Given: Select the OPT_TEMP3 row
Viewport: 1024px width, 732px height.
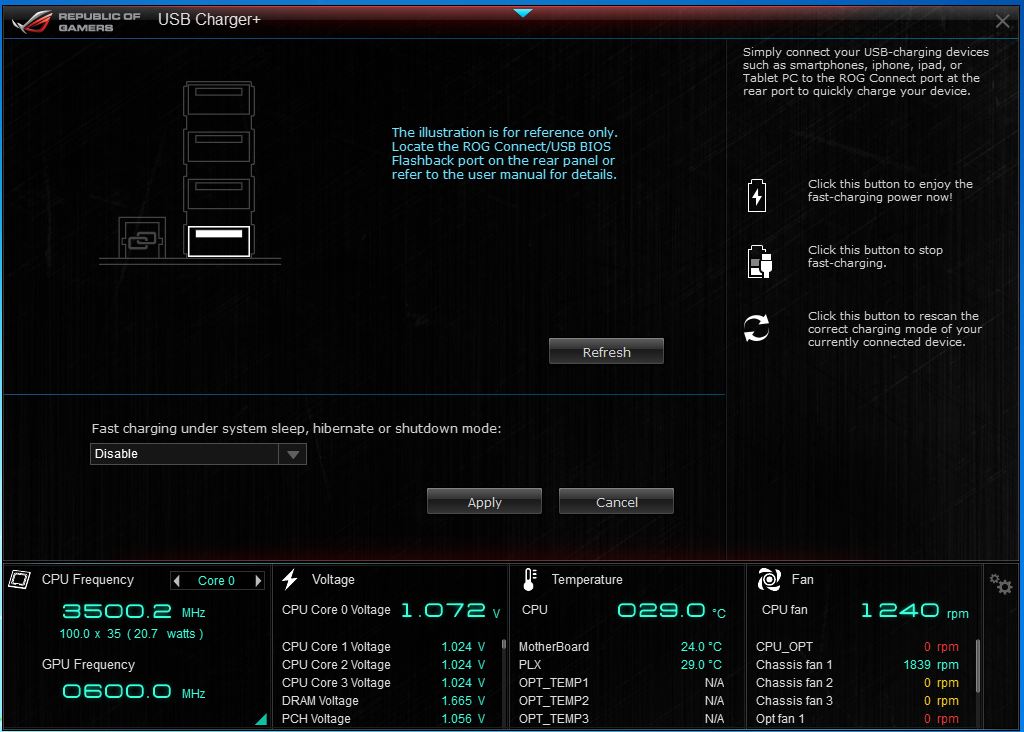Looking at the screenshot, I should pyautogui.click(x=620, y=718).
